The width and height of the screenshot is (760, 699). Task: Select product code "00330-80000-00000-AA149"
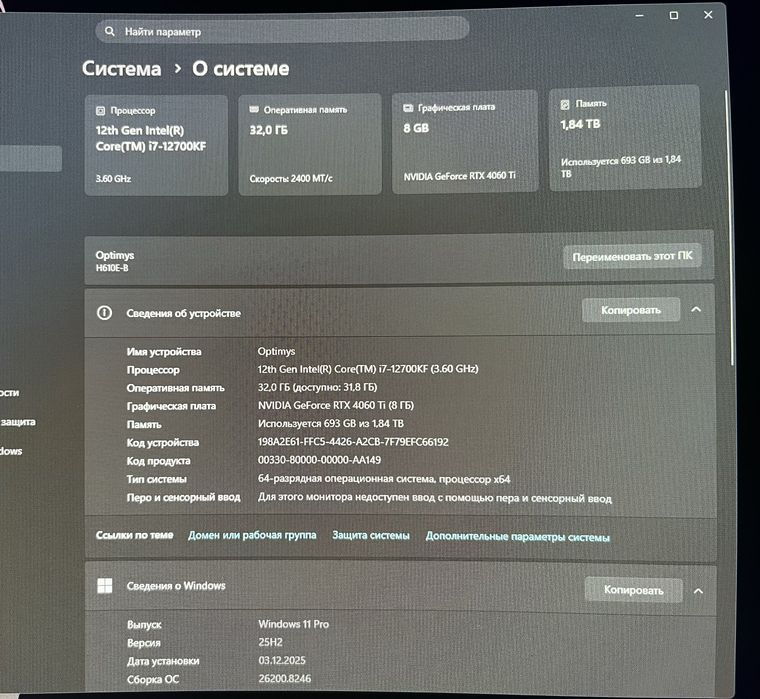tap(319, 460)
